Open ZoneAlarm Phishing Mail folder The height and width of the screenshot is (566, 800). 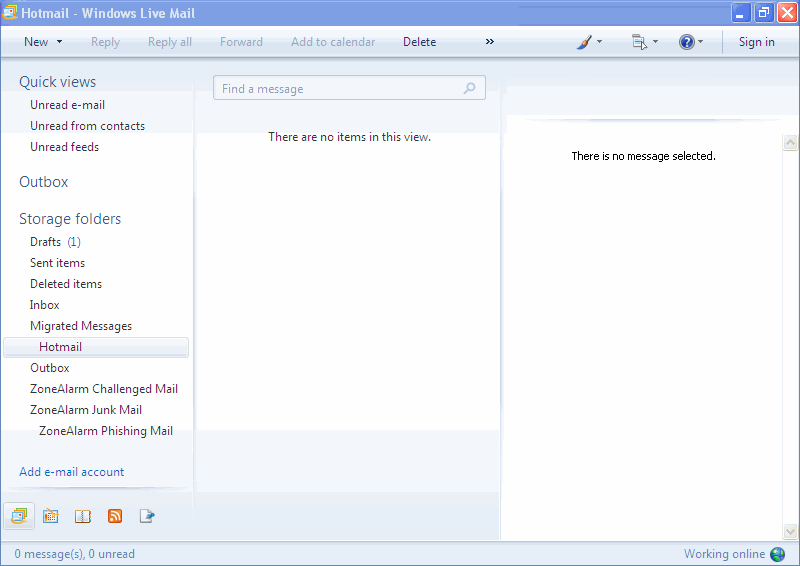point(106,431)
